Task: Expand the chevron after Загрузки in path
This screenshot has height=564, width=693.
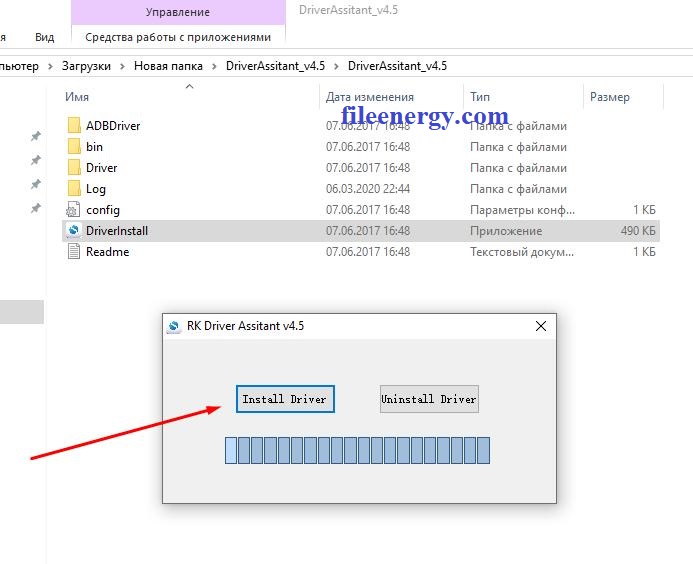Action: [x=122, y=66]
